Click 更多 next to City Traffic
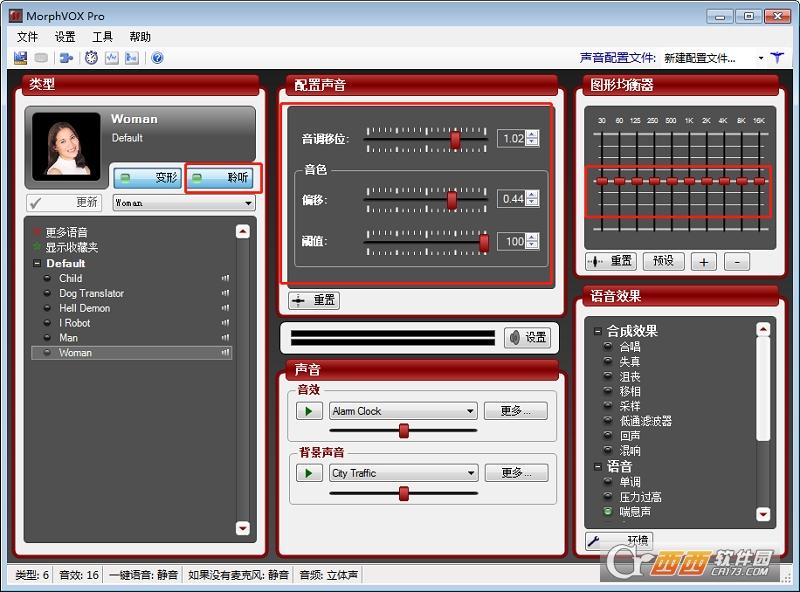The width and height of the screenshot is (800, 592). [516, 473]
